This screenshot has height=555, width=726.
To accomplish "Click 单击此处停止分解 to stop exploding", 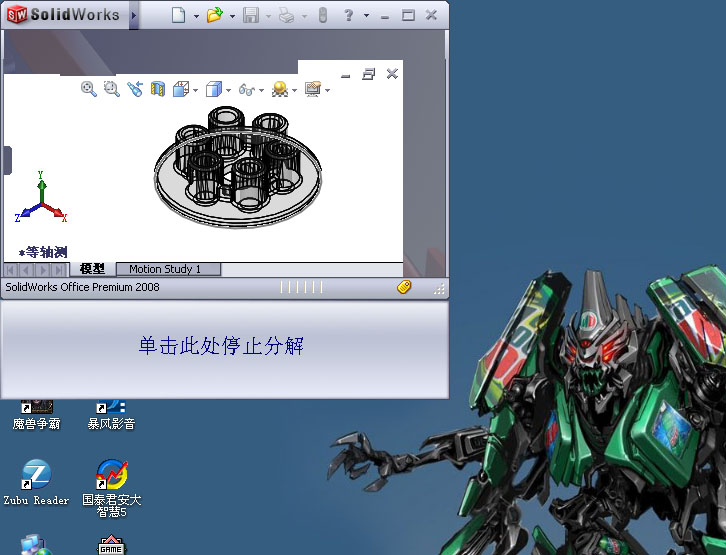I will (x=221, y=346).
